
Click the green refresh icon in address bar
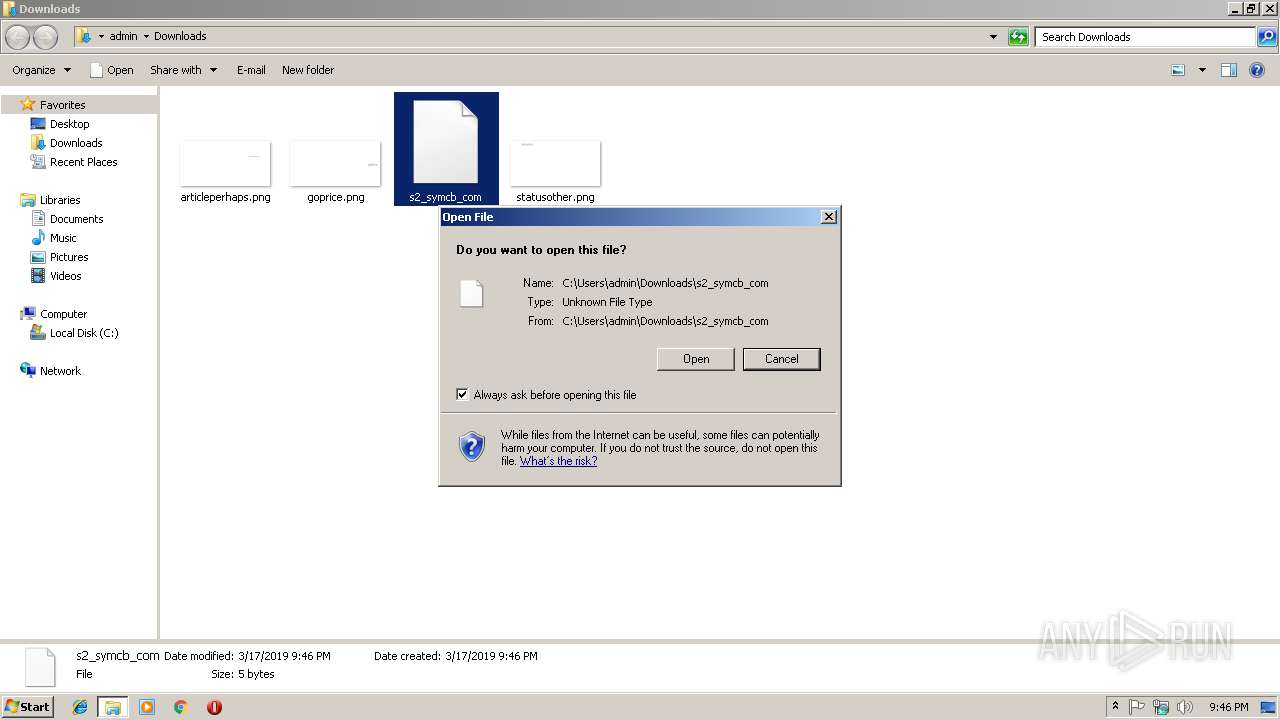[x=1018, y=37]
